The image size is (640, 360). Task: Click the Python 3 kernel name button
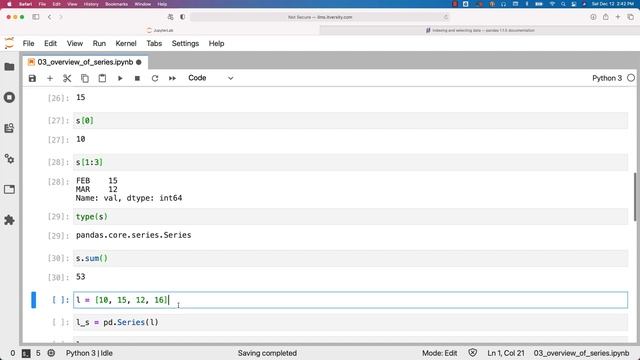click(x=607, y=78)
